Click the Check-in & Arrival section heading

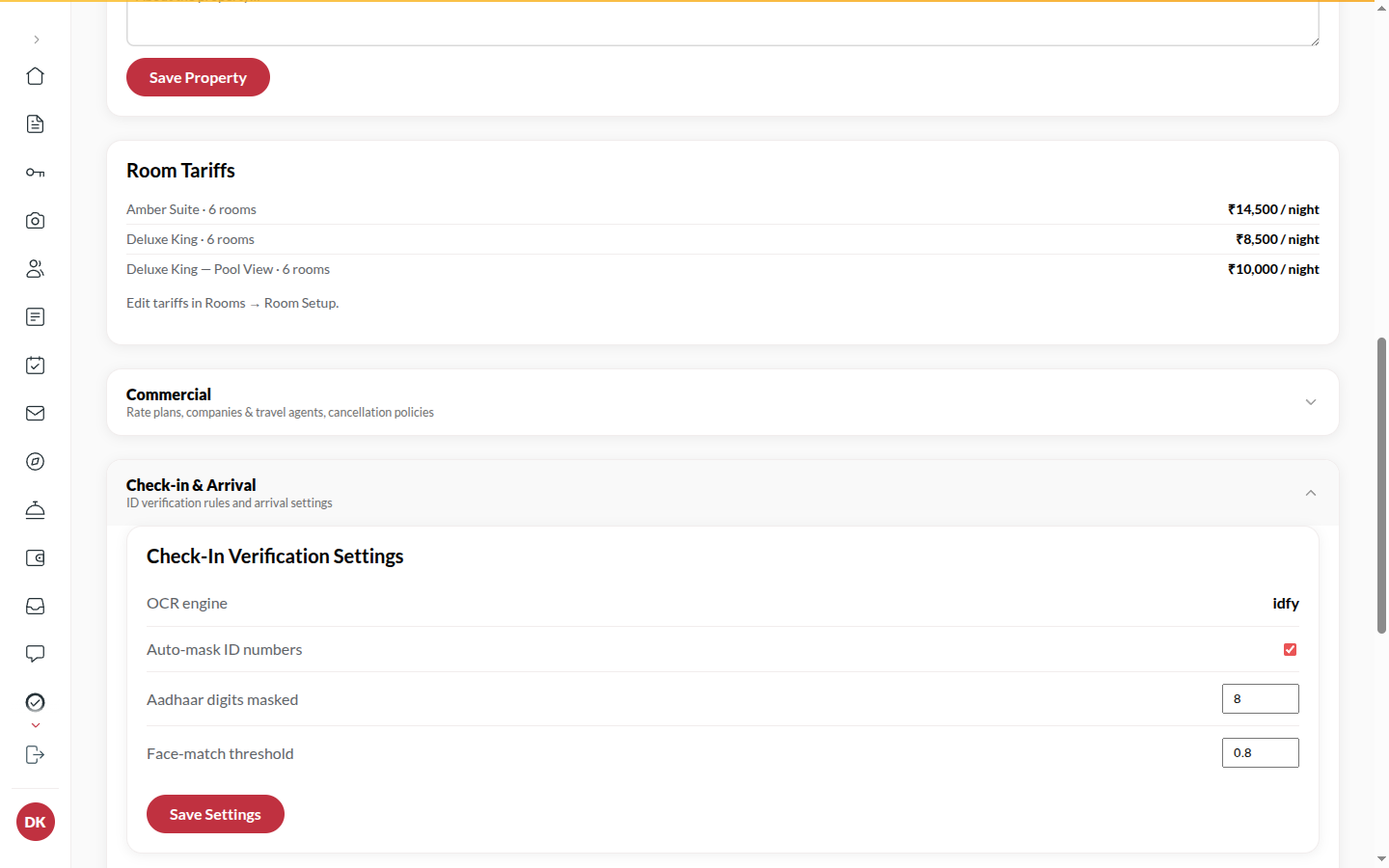tap(191, 485)
